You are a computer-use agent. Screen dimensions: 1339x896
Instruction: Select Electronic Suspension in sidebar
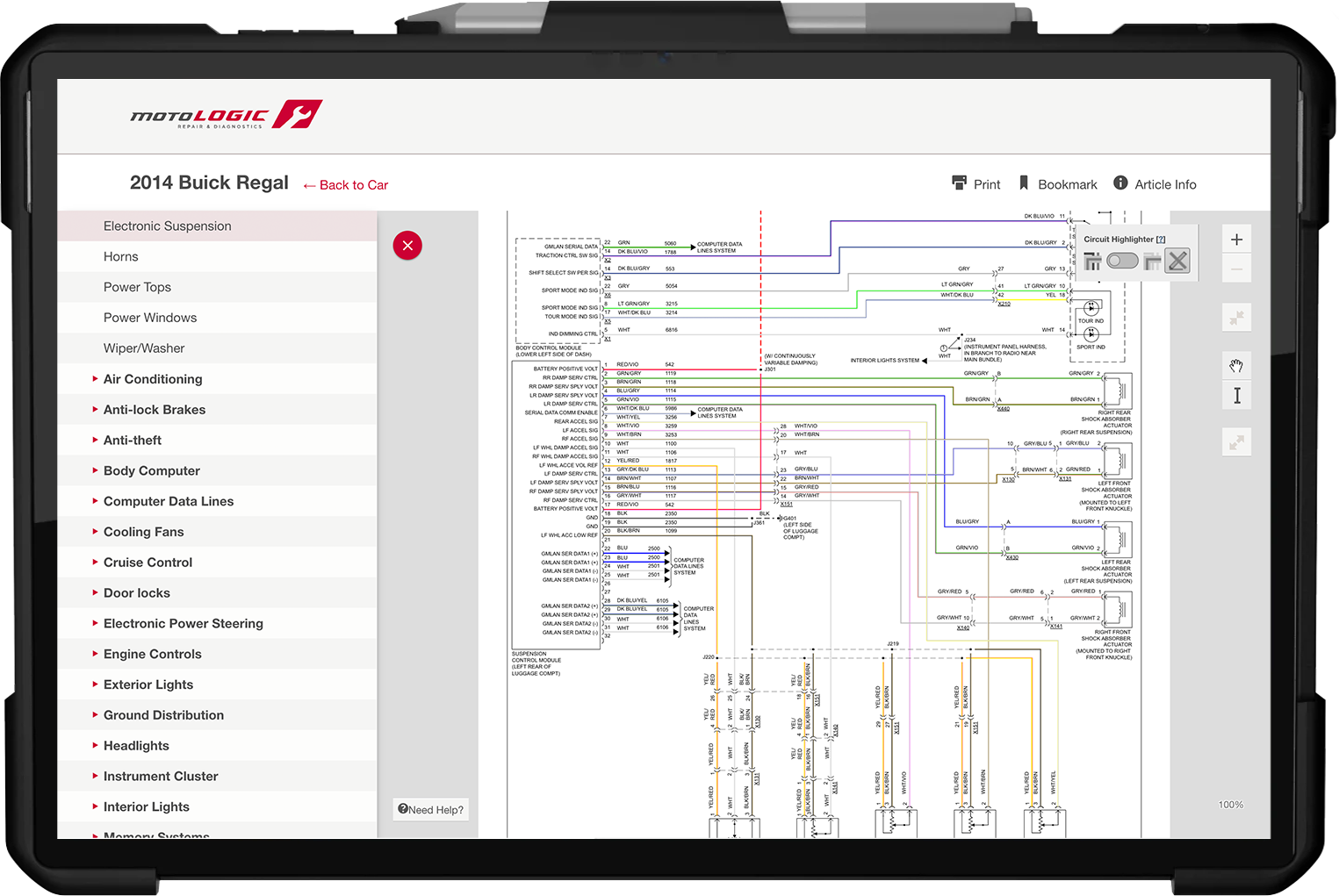click(218, 226)
